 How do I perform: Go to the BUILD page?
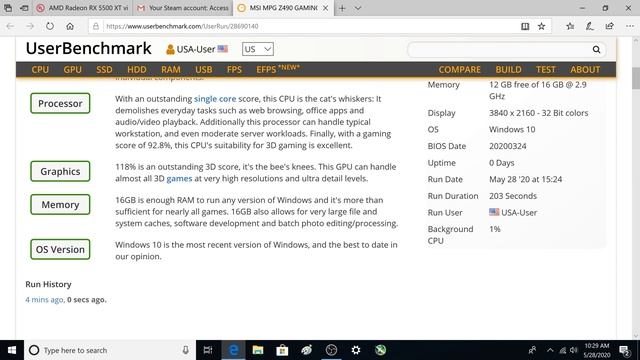coord(508,69)
